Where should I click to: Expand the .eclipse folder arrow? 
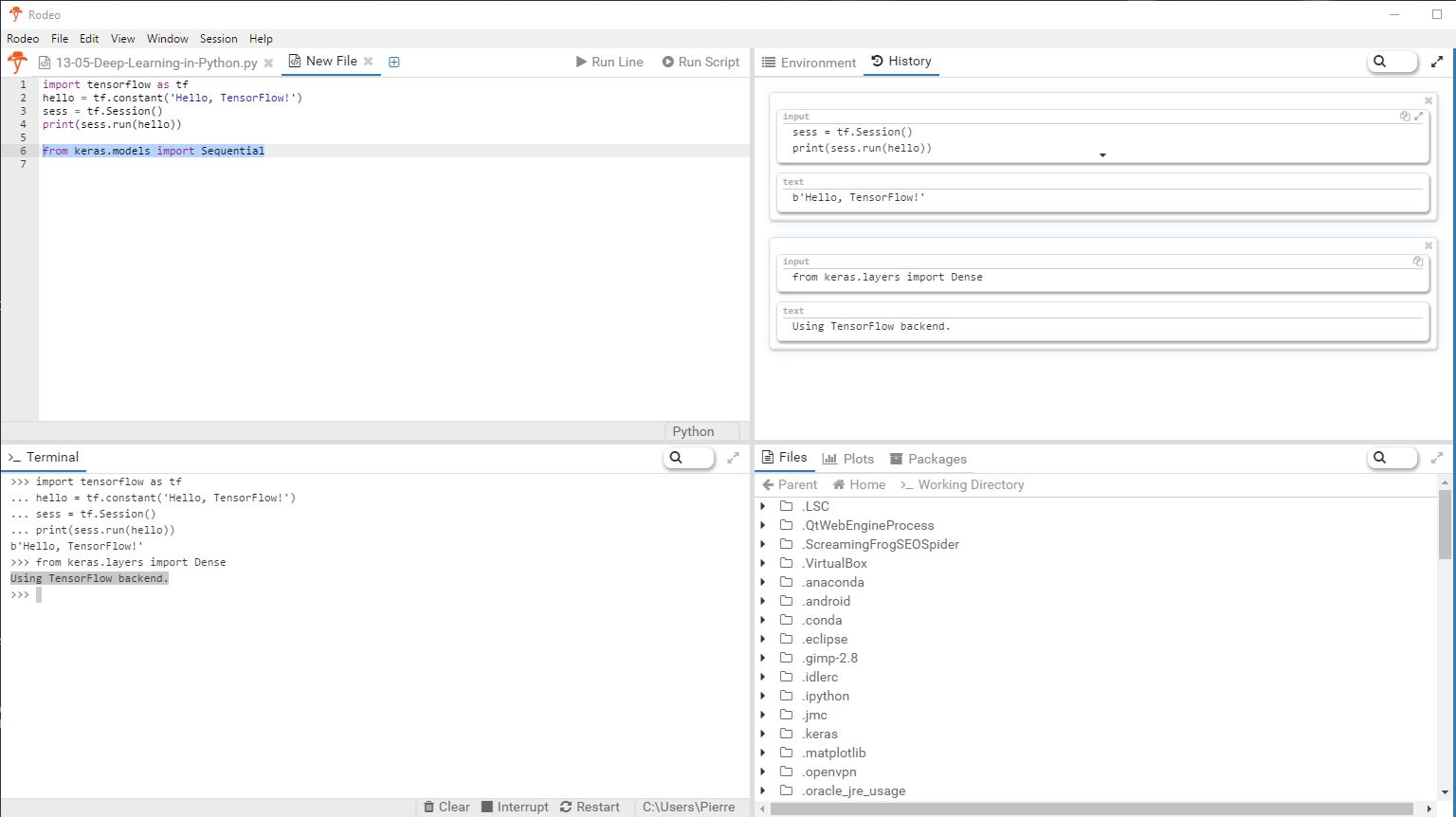(763, 639)
